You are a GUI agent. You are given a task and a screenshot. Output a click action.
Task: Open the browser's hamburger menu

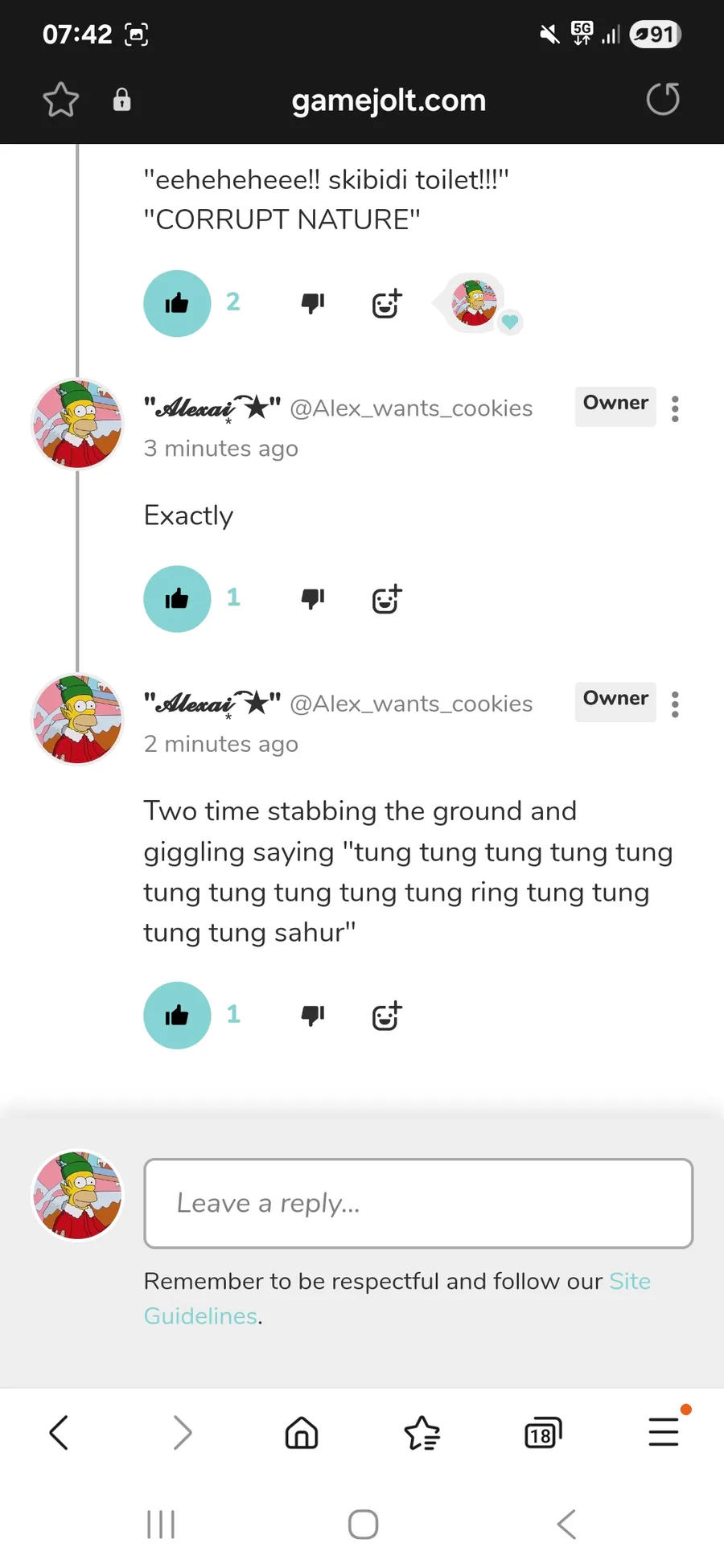point(664,1432)
